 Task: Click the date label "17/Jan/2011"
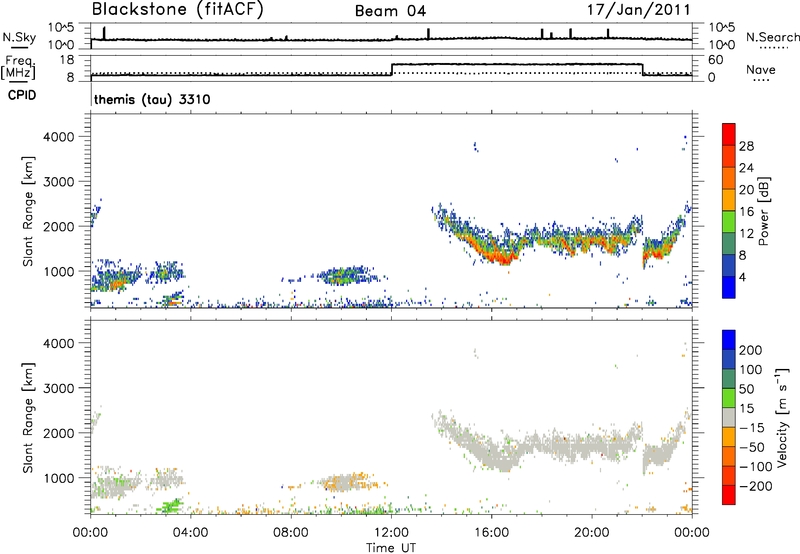[x=639, y=9]
